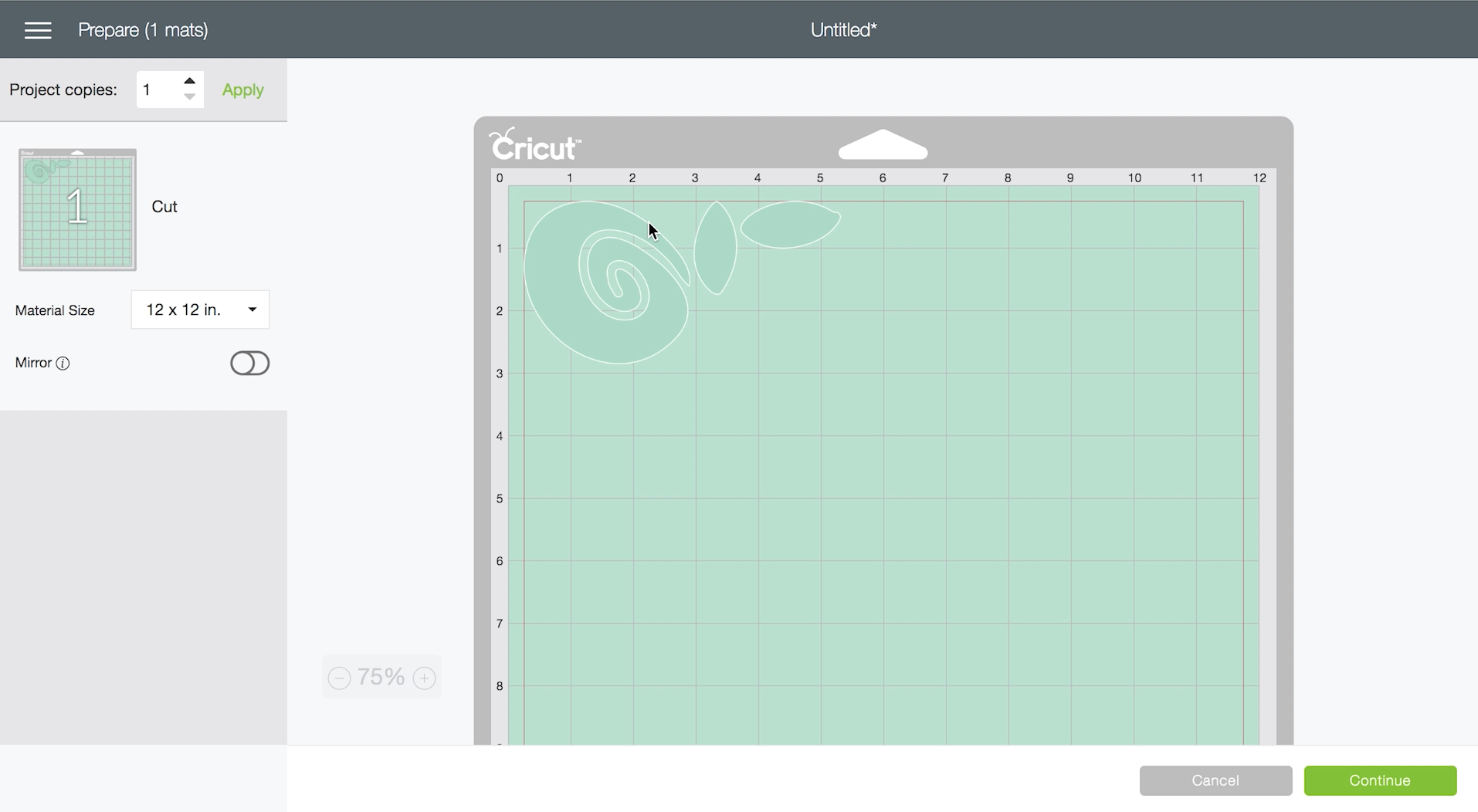Zoom out the mat preview
1478x812 pixels.
[339, 678]
